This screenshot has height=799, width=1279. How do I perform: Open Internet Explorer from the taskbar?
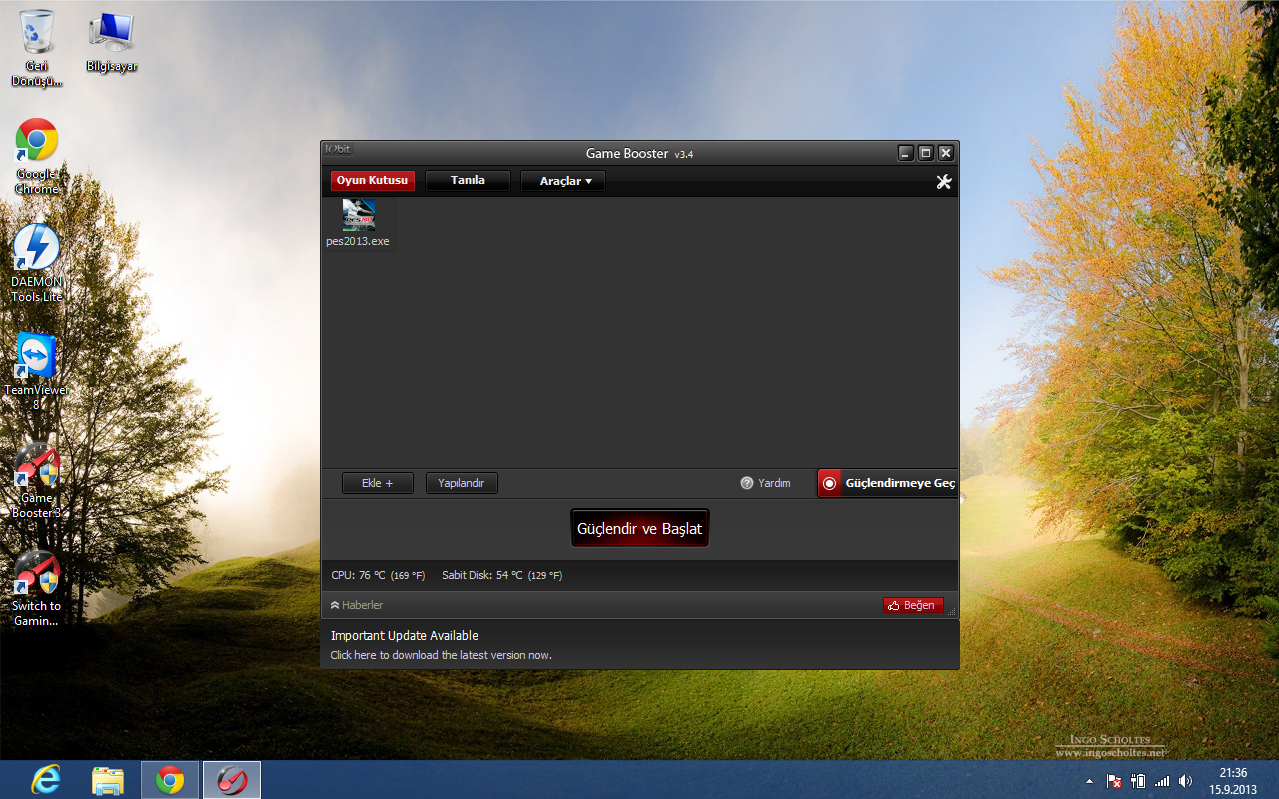click(46, 780)
